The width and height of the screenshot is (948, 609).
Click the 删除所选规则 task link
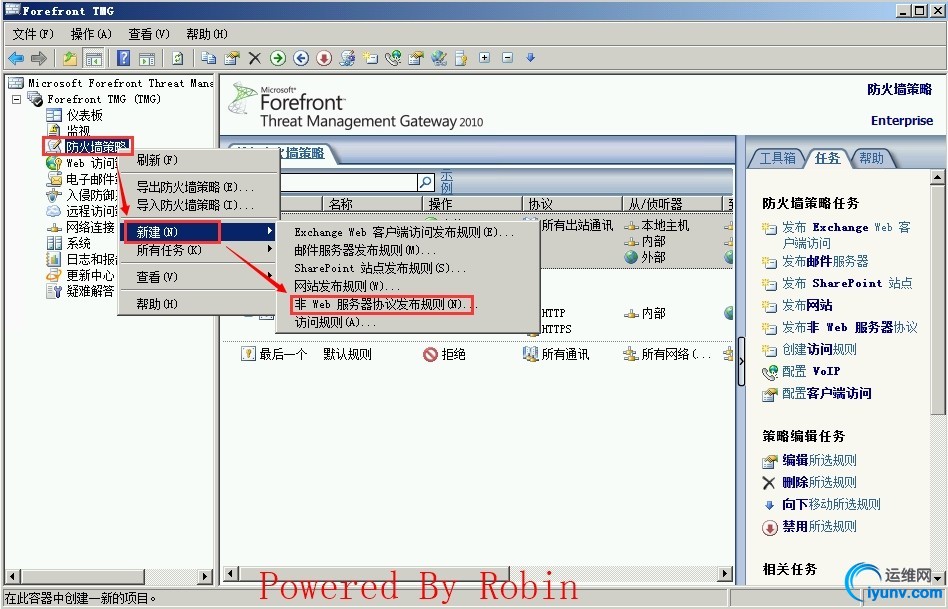[819, 483]
